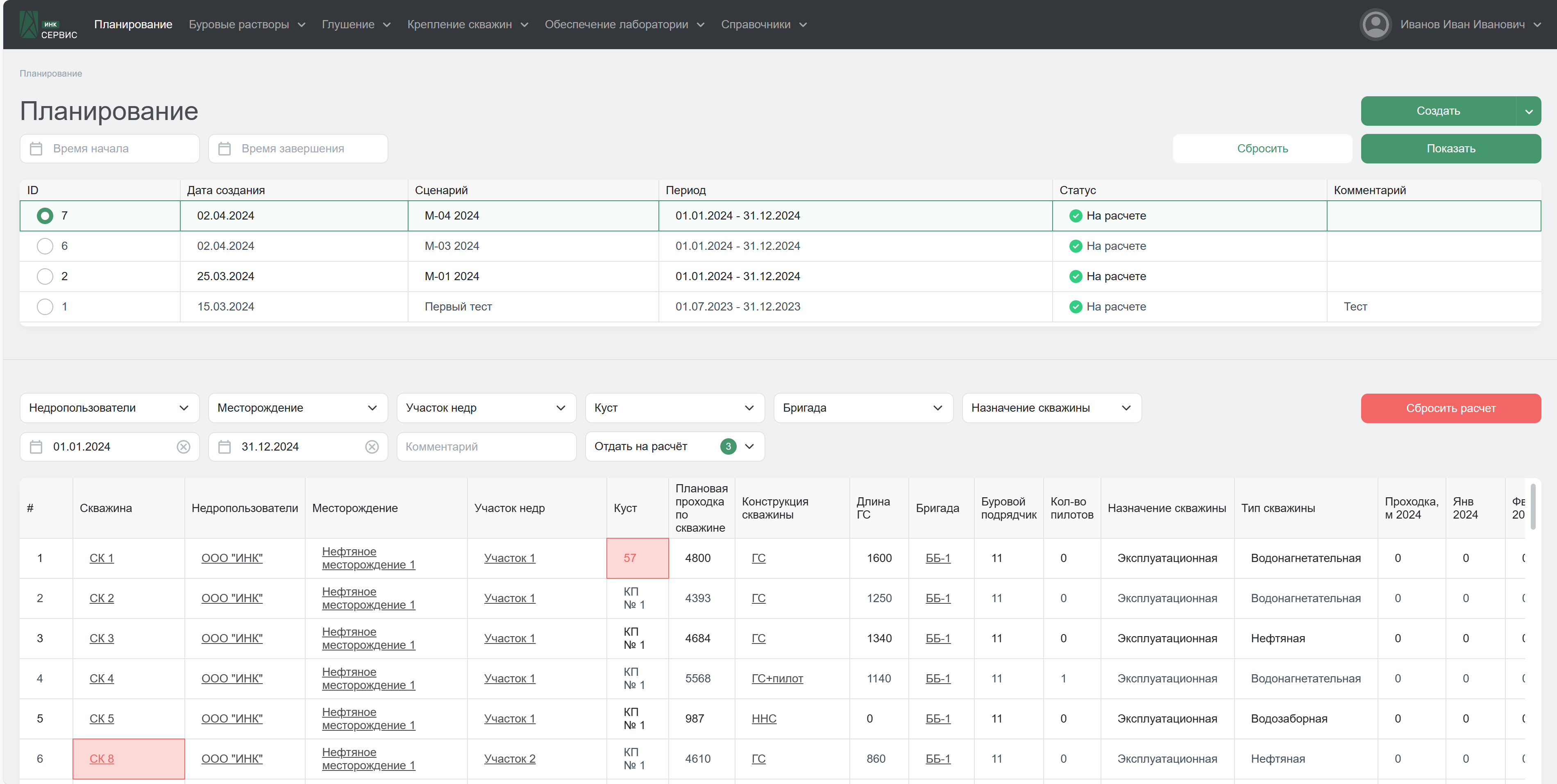Open the ГС+пилот construction link

pos(777,679)
